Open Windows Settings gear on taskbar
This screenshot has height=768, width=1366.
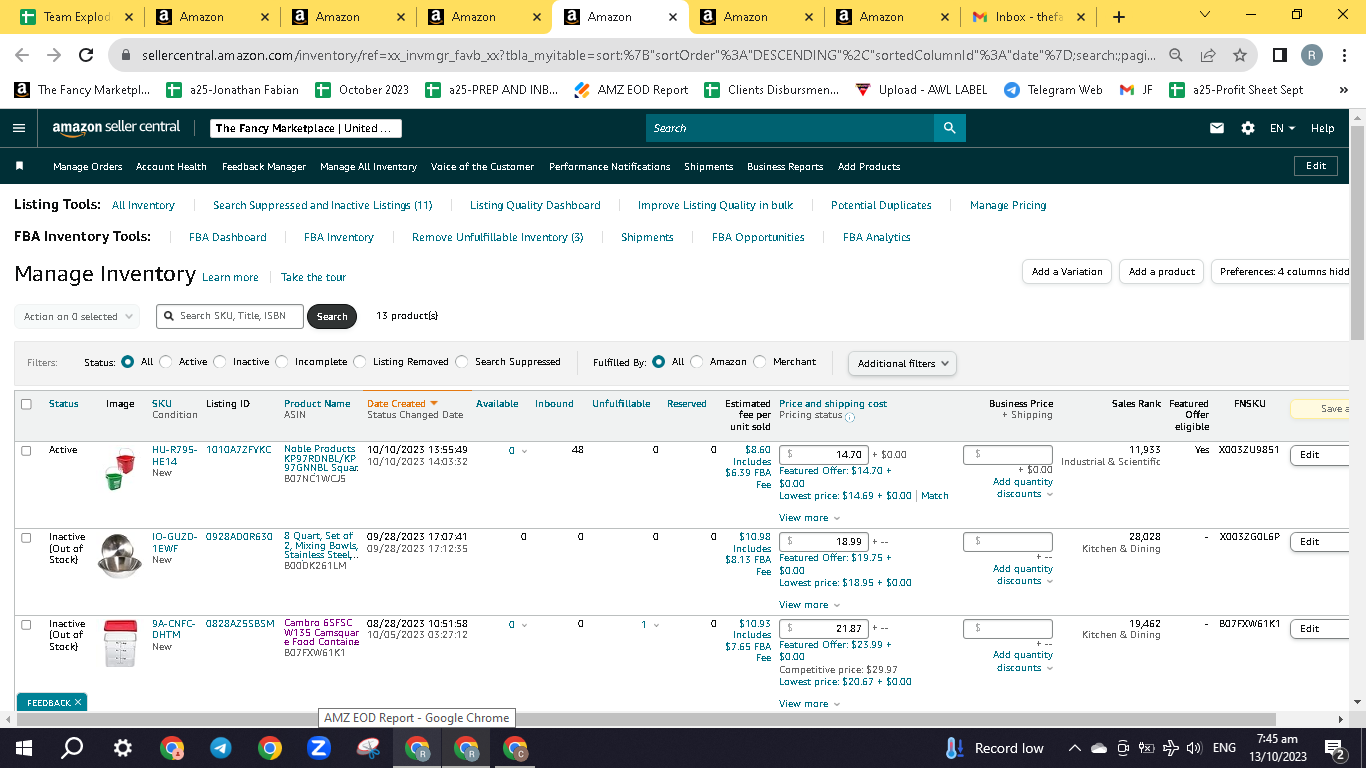pyautogui.click(x=122, y=748)
